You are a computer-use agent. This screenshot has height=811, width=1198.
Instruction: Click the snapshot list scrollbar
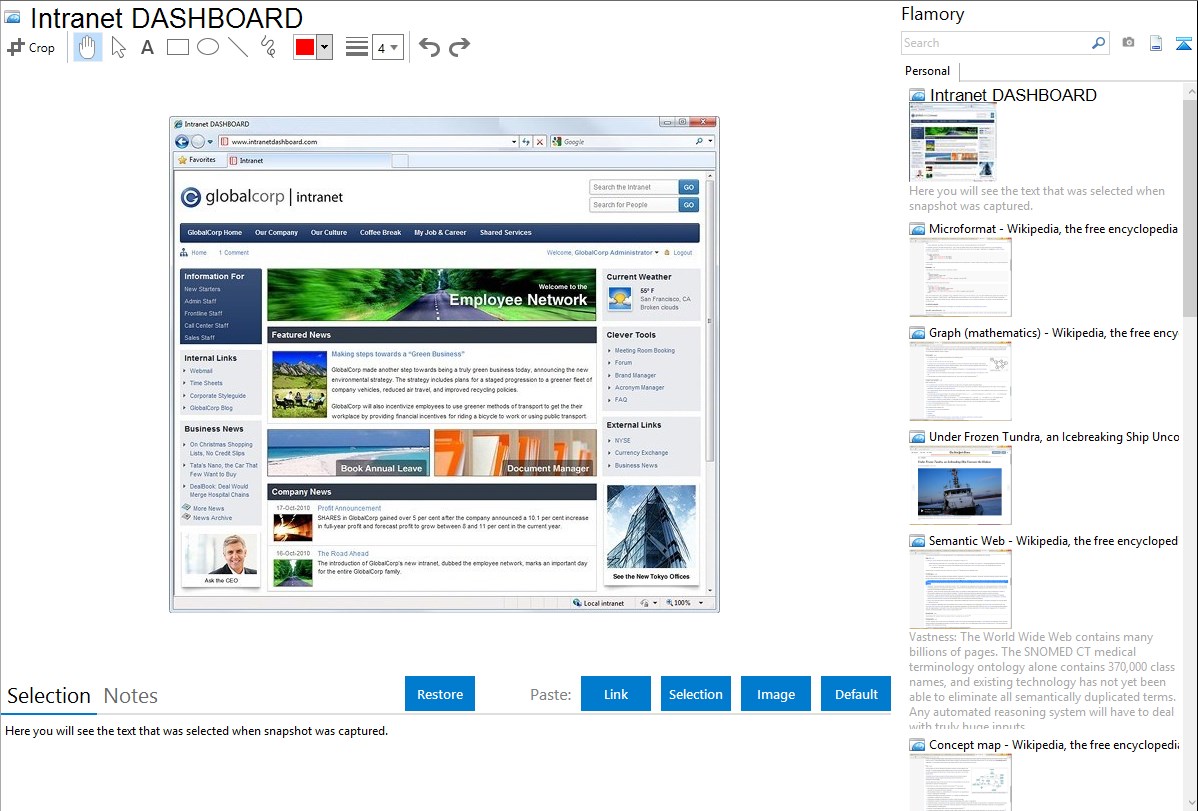1190,206
